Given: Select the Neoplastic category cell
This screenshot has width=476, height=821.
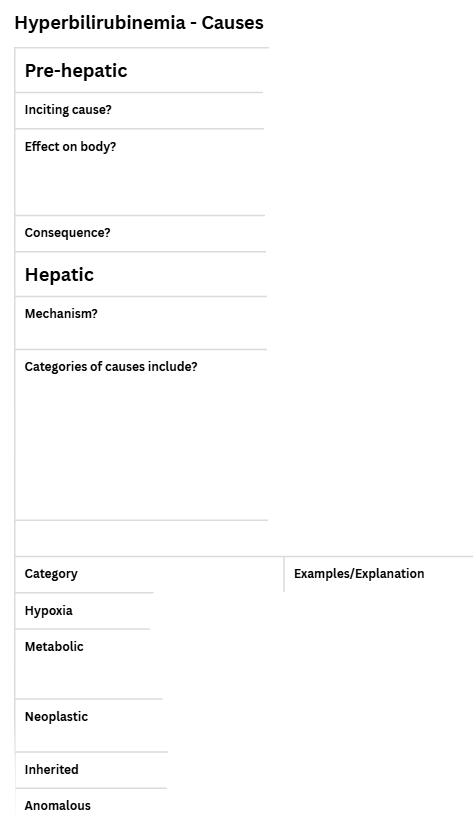Looking at the screenshot, I should point(91,726).
